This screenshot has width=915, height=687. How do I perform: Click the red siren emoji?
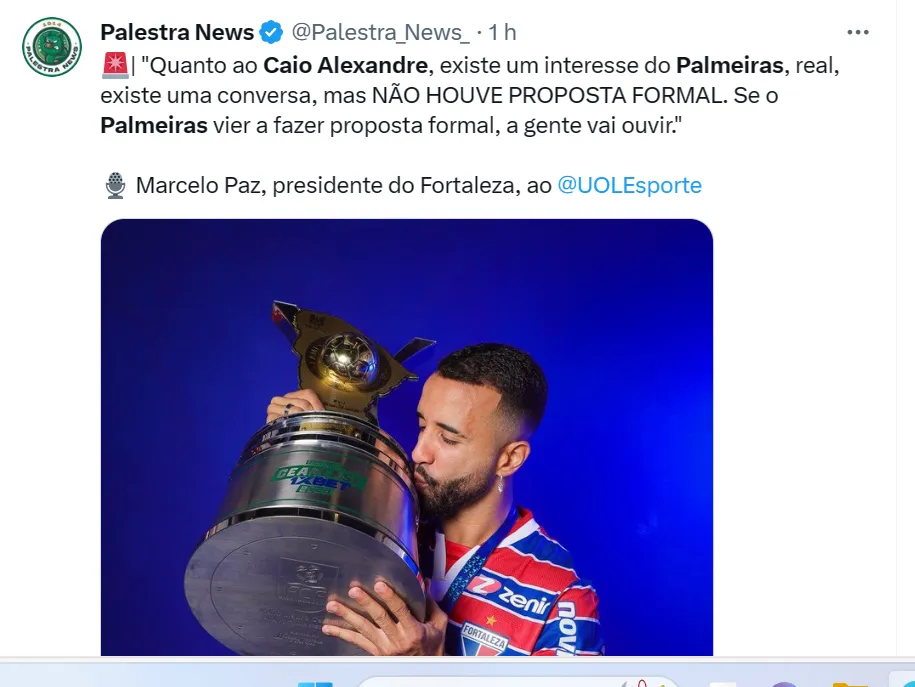[115, 65]
